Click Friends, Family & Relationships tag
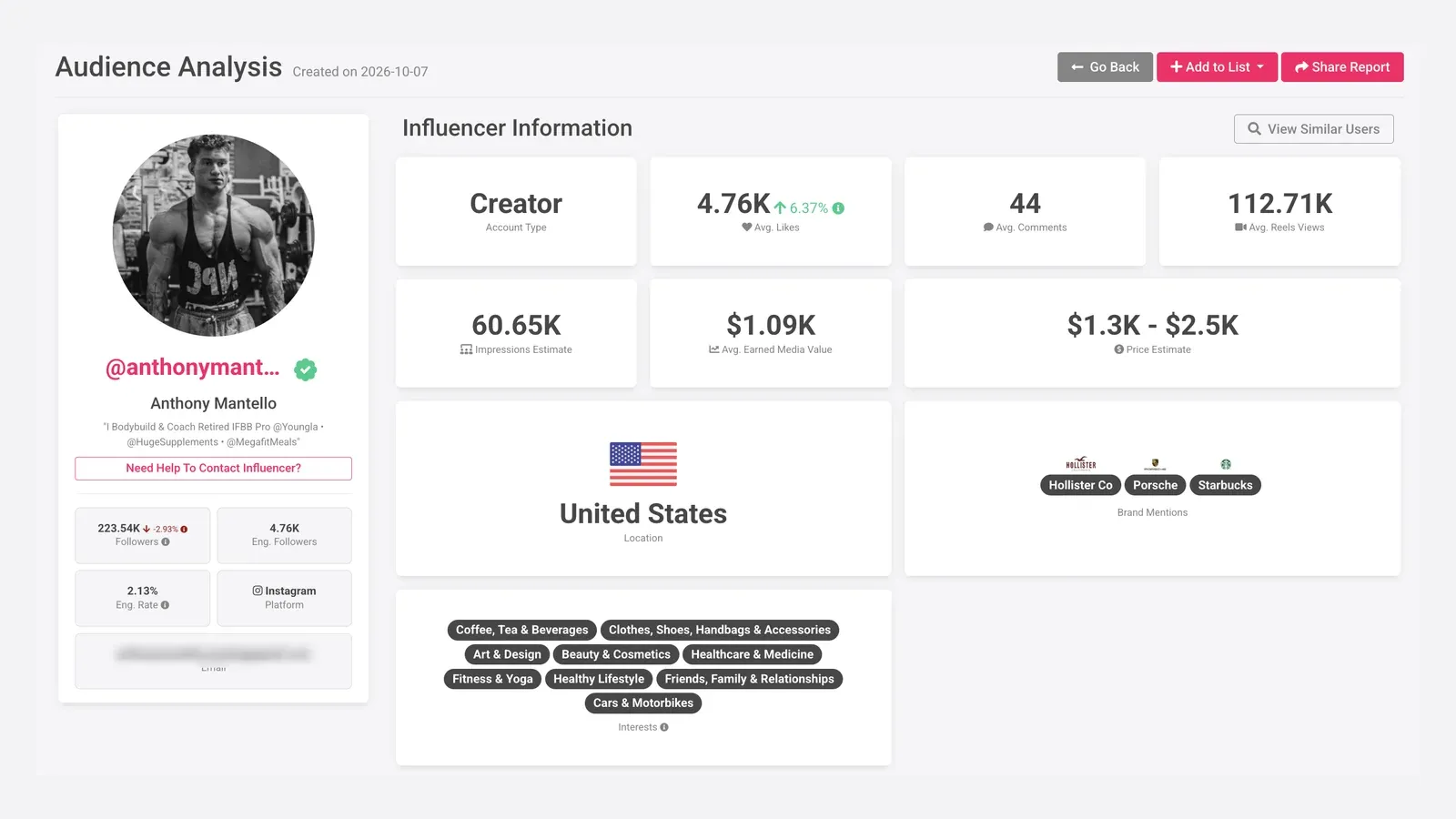The height and width of the screenshot is (819, 1456). 749,679
